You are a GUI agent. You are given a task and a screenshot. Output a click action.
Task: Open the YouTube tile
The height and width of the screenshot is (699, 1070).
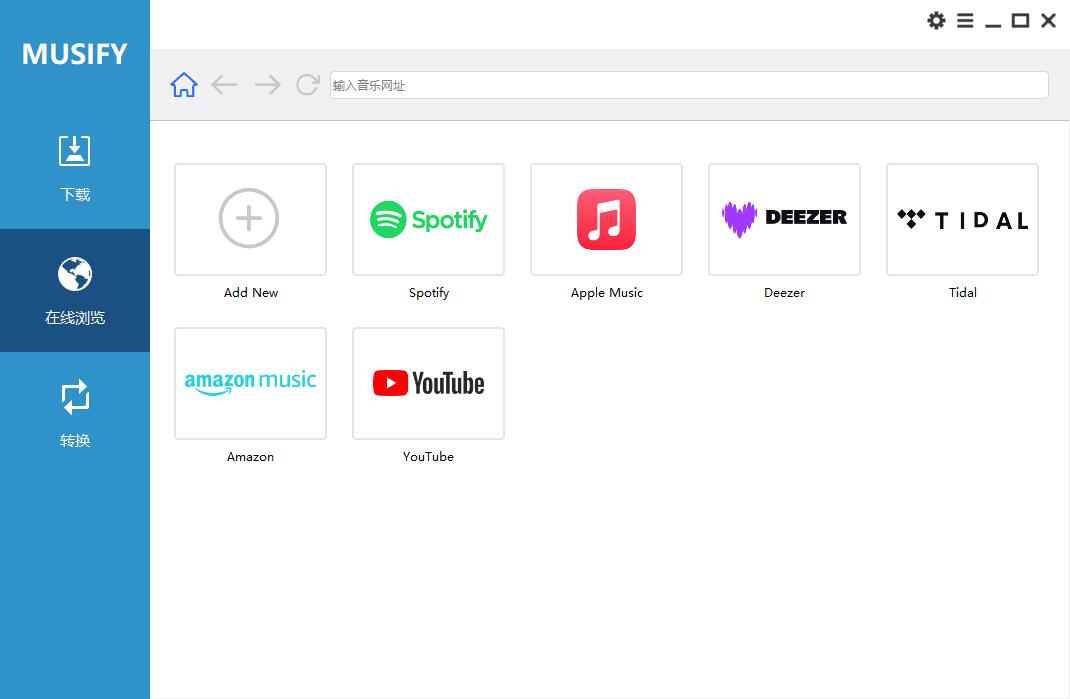coord(428,383)
